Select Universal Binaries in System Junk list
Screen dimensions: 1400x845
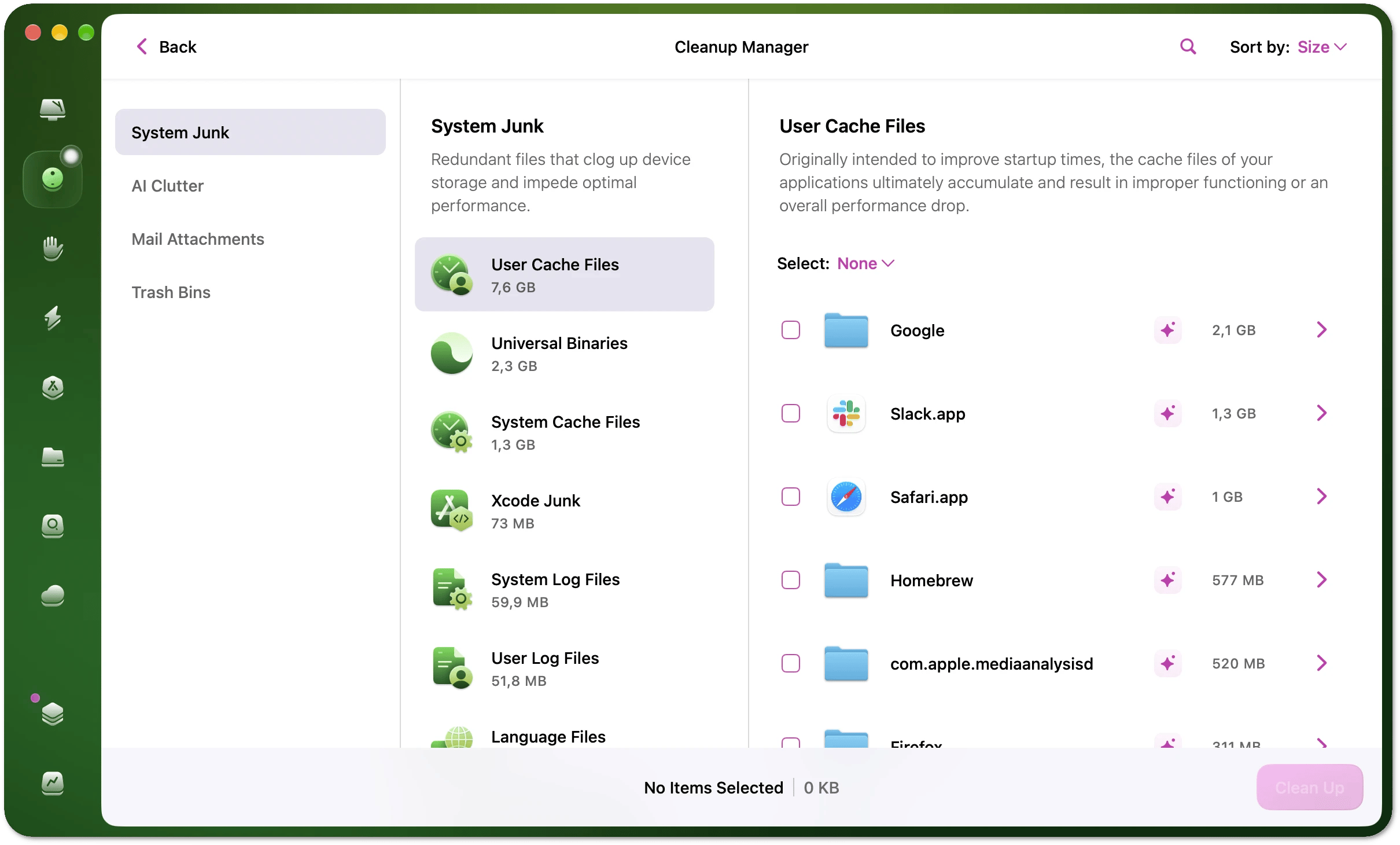pyautogui.click(x=565, y=354)
